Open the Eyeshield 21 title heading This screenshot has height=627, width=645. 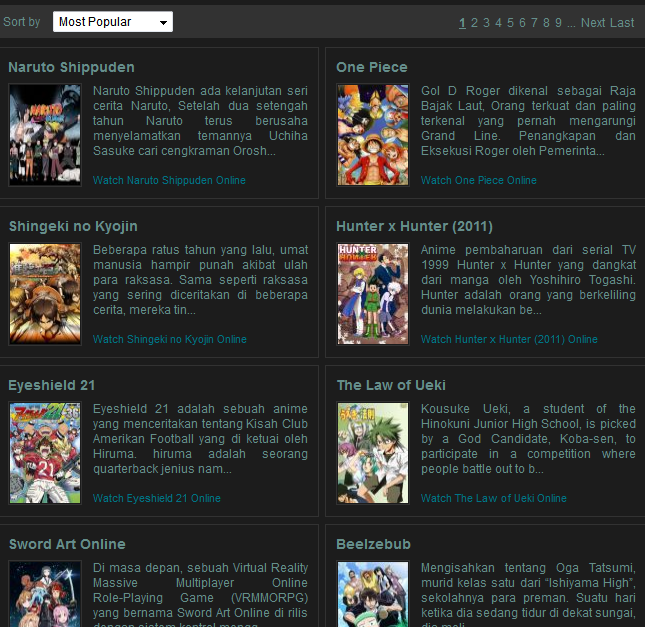tap(52, 385)
